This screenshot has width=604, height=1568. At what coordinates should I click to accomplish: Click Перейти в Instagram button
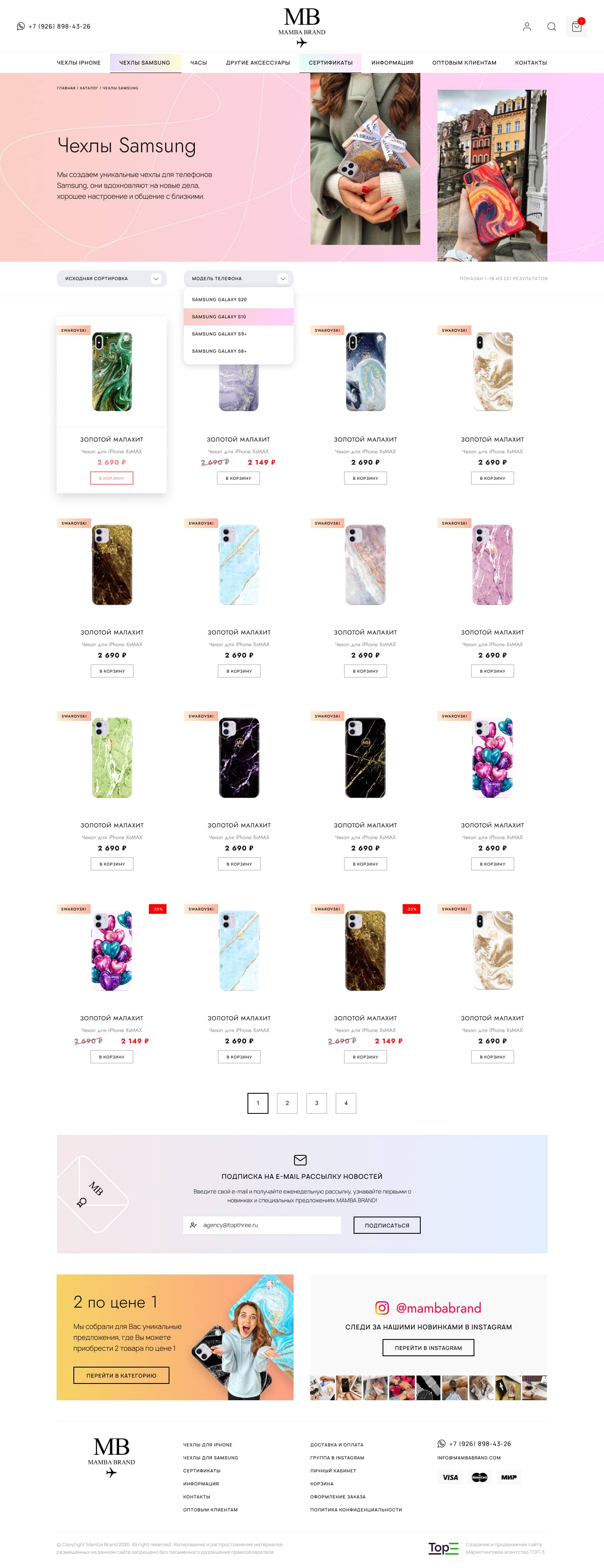tap(428, 1348)
